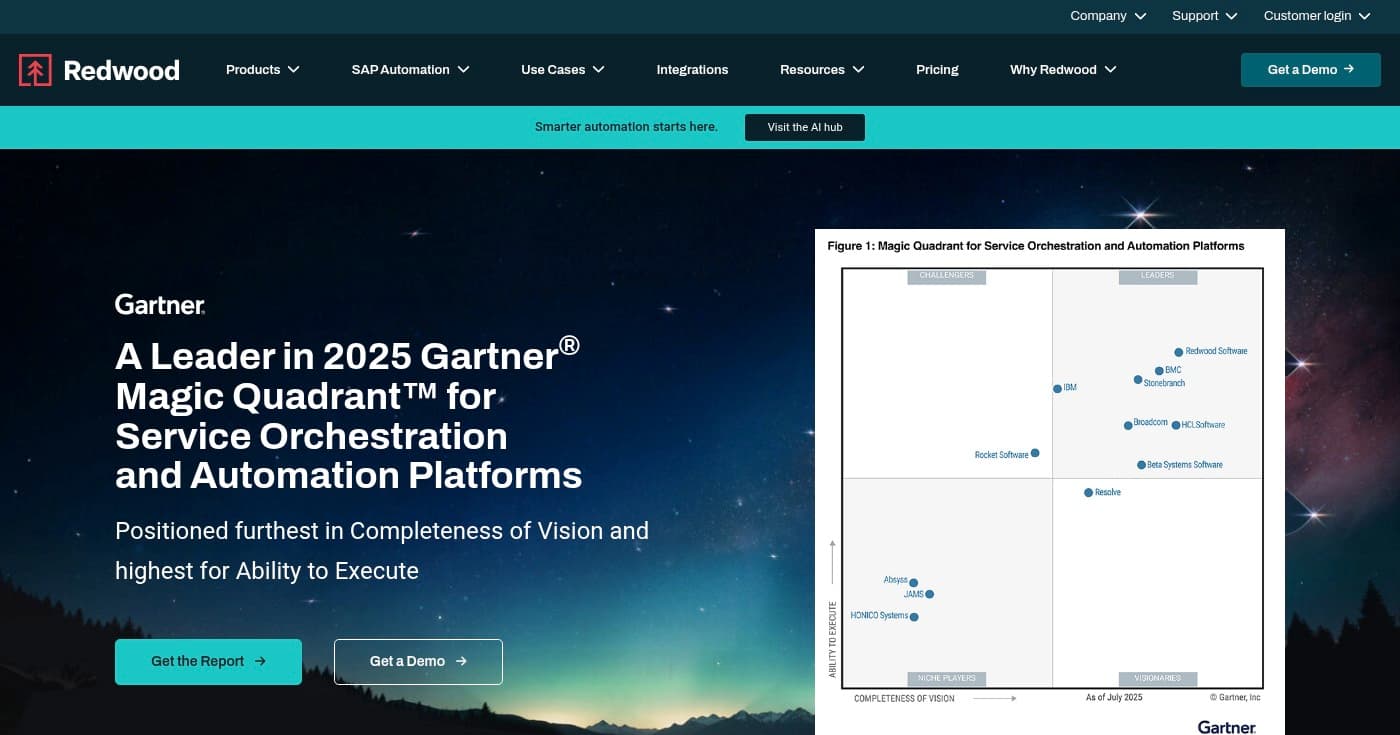This screenshot has width=1400, height=735.
Task: Click the Integrations navigation link
Action: coord(692,69)
